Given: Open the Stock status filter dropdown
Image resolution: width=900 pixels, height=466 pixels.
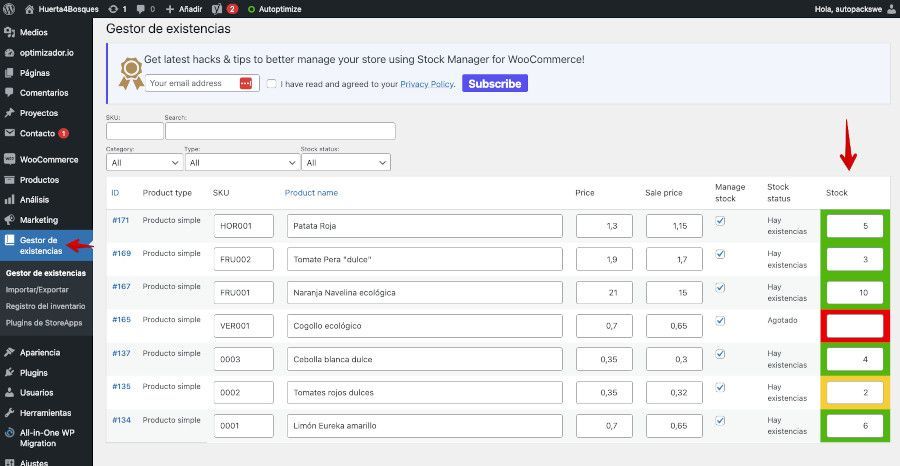Looking at the screenshot, I should pos(346,162).
